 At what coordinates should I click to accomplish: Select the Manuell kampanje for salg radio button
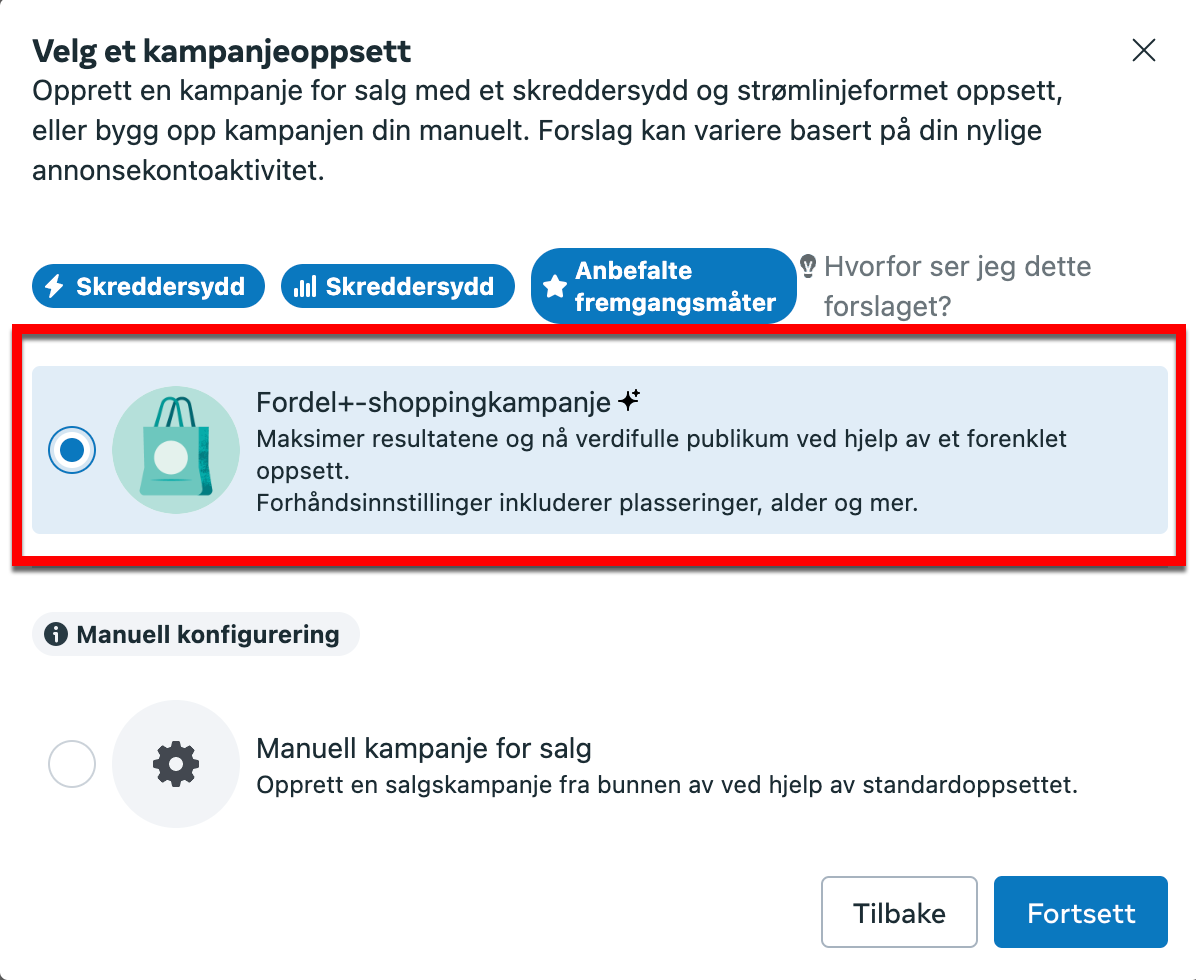72,765
